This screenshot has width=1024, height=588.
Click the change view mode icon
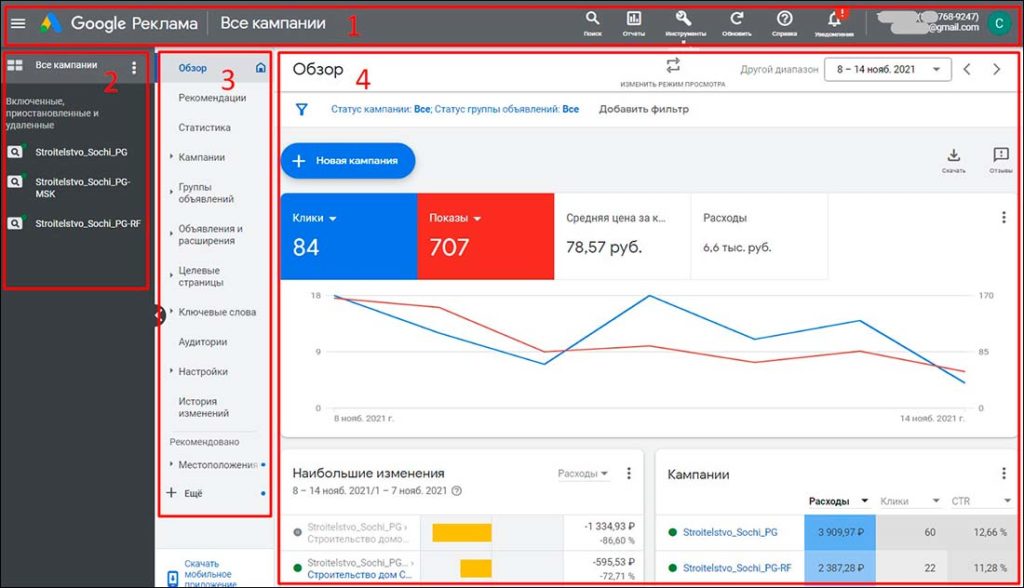click(673, 65)
